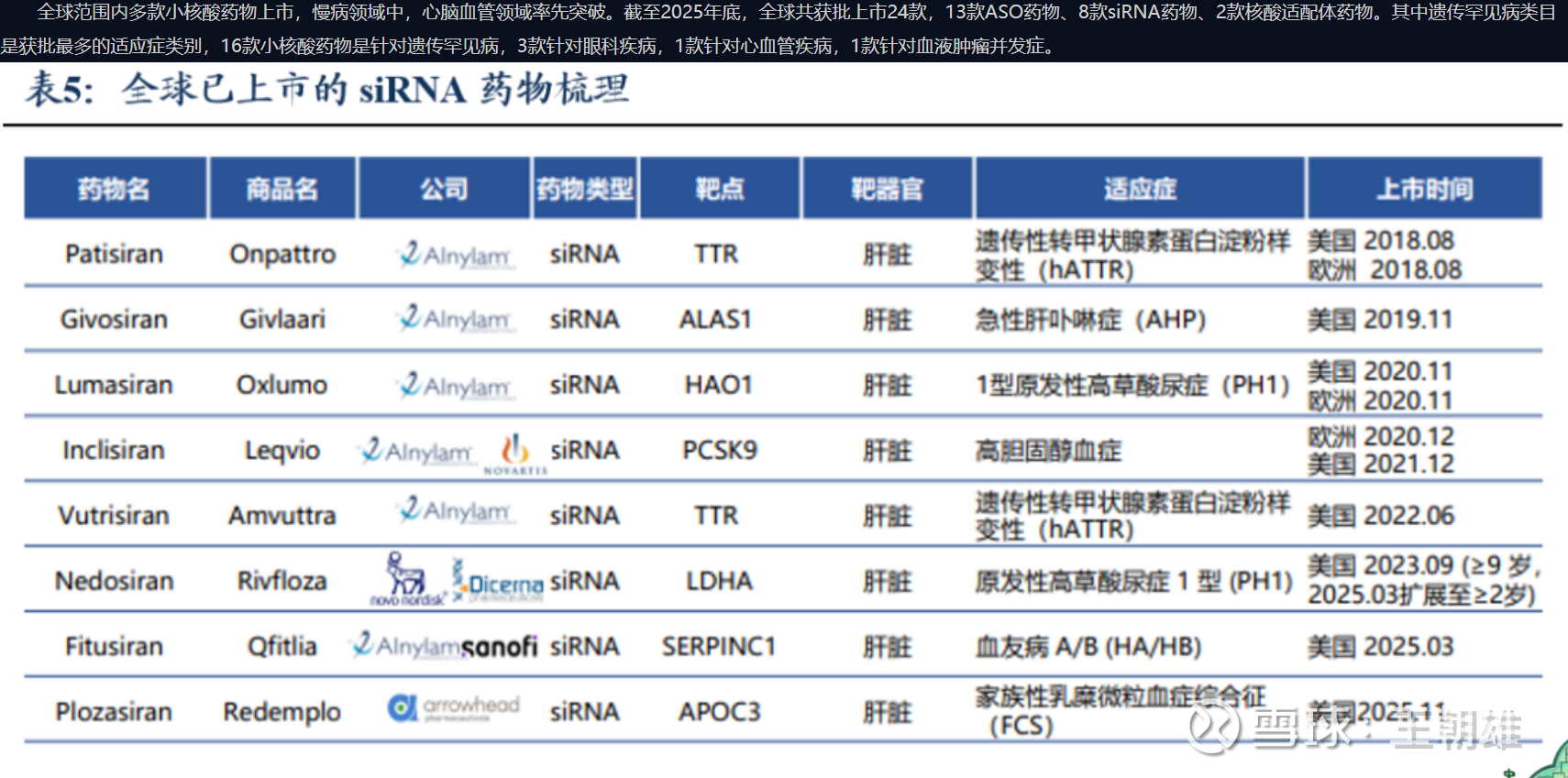Select the trade name 'Oxlumo'
This screenshot has height=778, width=1568.
282,385
